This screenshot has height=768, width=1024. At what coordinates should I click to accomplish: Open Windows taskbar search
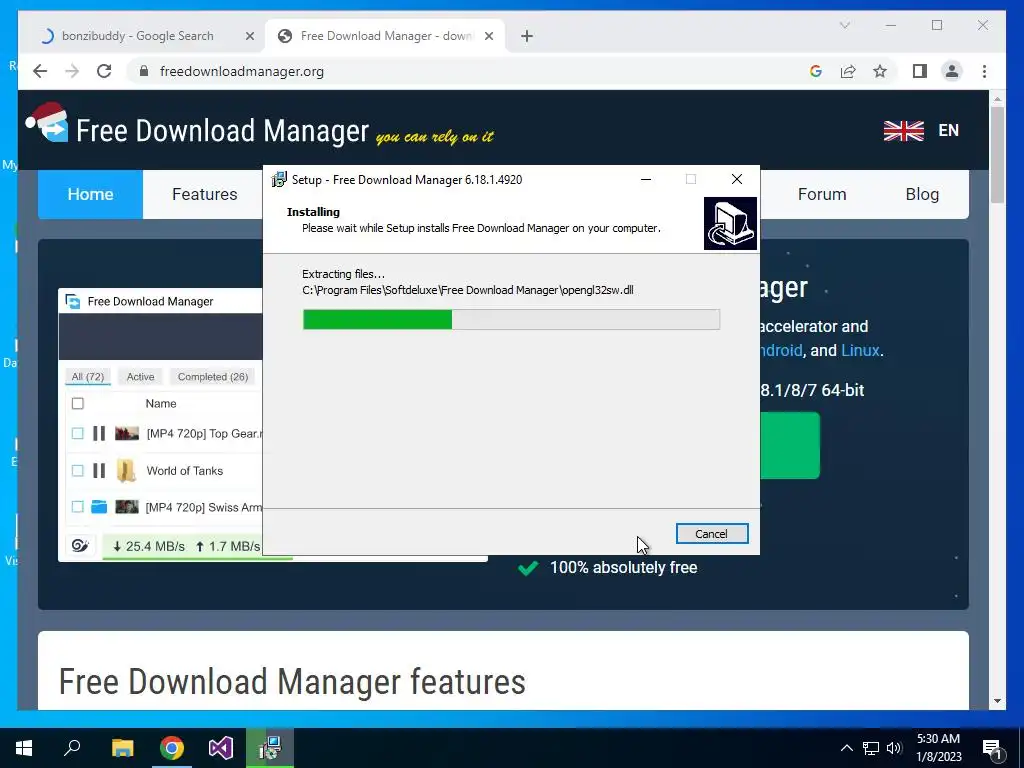pyautogui.click(x=72, y=748)
